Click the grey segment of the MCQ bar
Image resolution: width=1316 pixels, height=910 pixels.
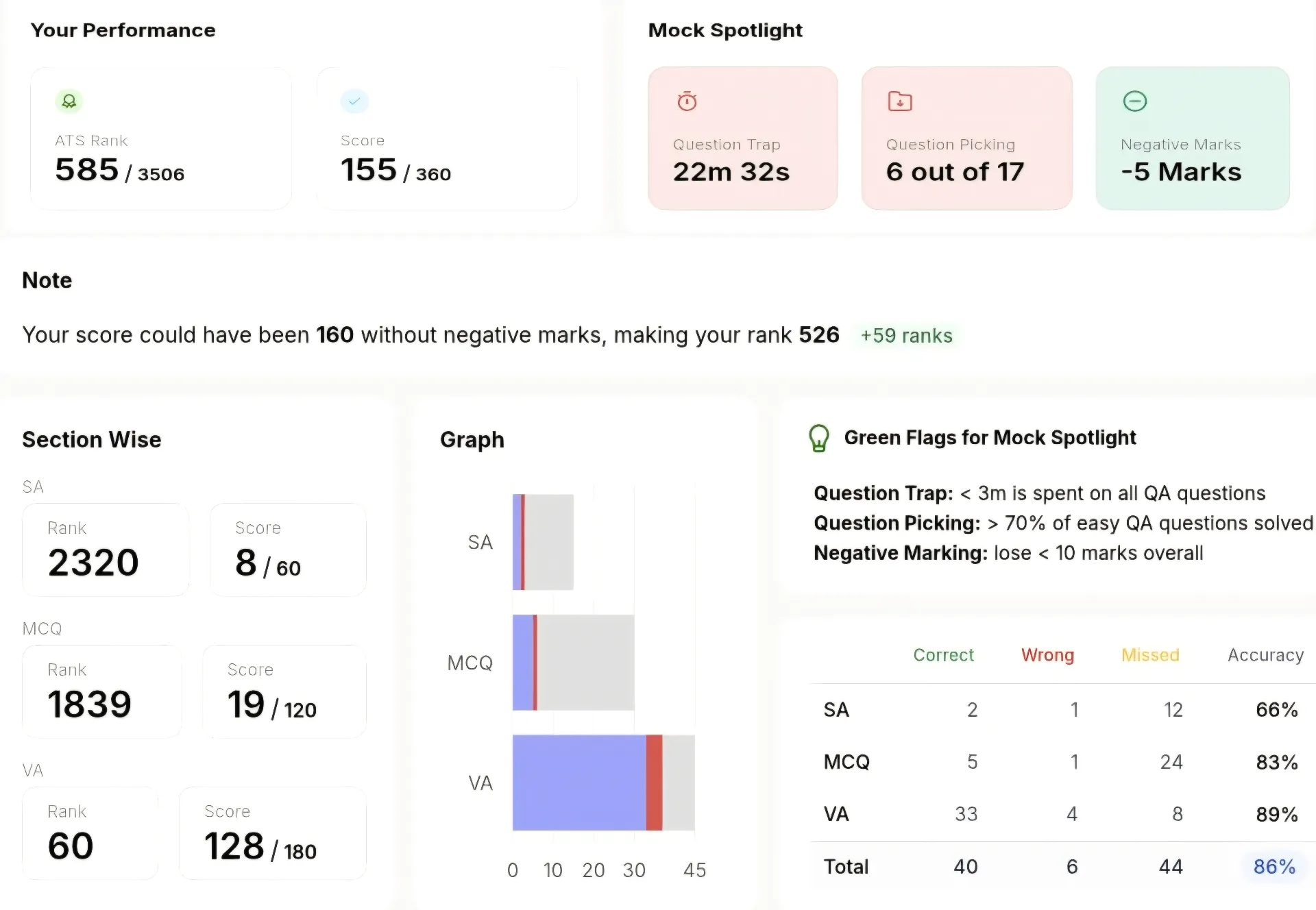point(585,663)
